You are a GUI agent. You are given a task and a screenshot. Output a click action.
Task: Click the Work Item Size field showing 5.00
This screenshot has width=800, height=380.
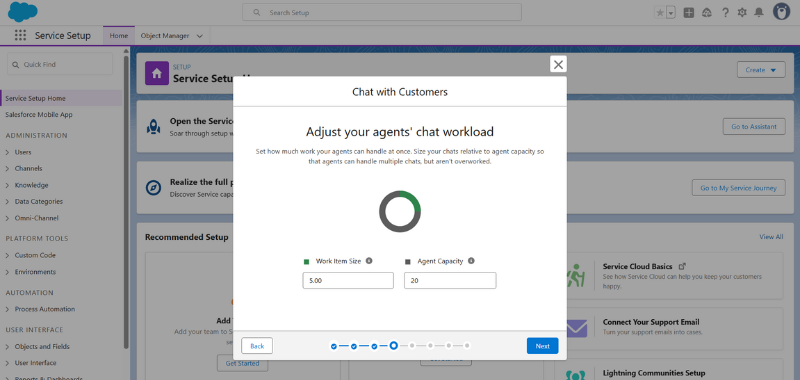(x=348, y=281)
